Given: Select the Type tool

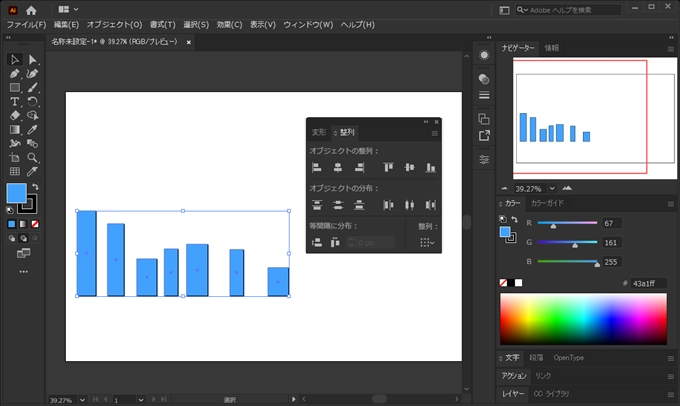Looking at the screenshot, I should [15, 102].
